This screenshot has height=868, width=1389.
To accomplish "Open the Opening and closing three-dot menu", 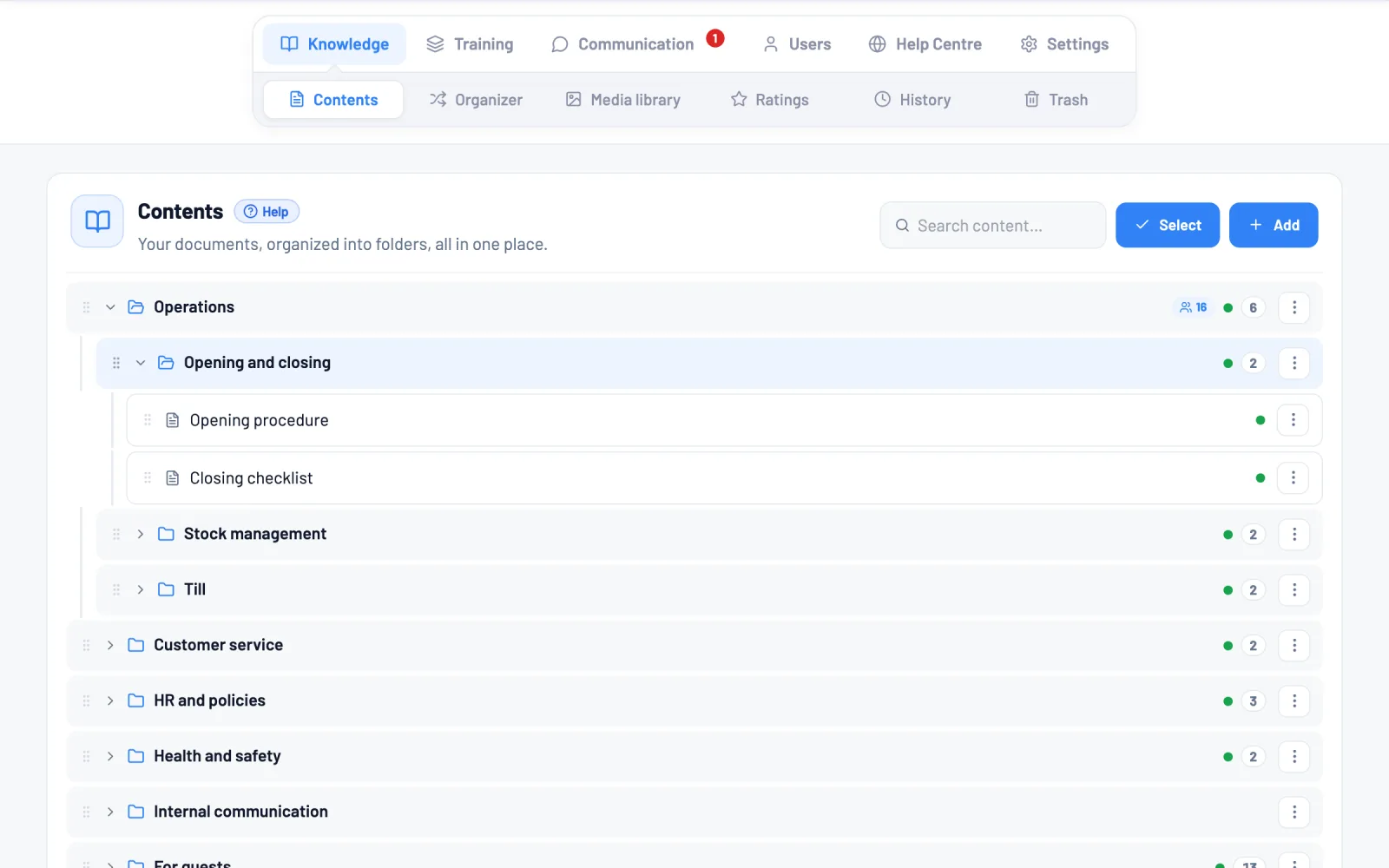I will tap(1294, 363).
